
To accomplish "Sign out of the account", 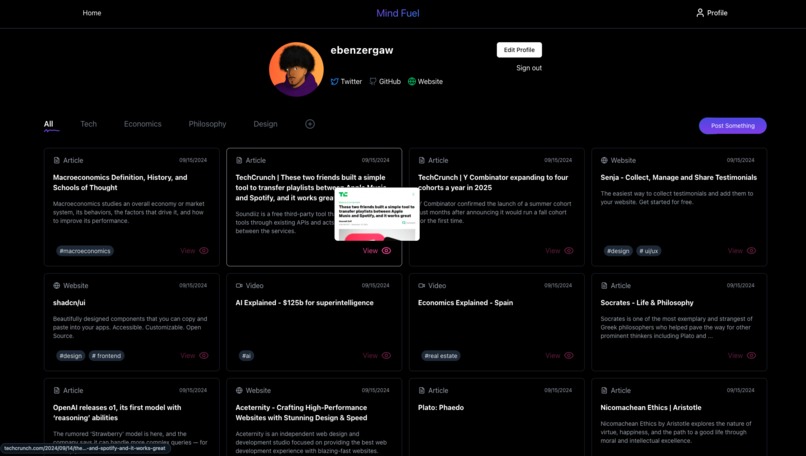I will click(x=529, y=68).
